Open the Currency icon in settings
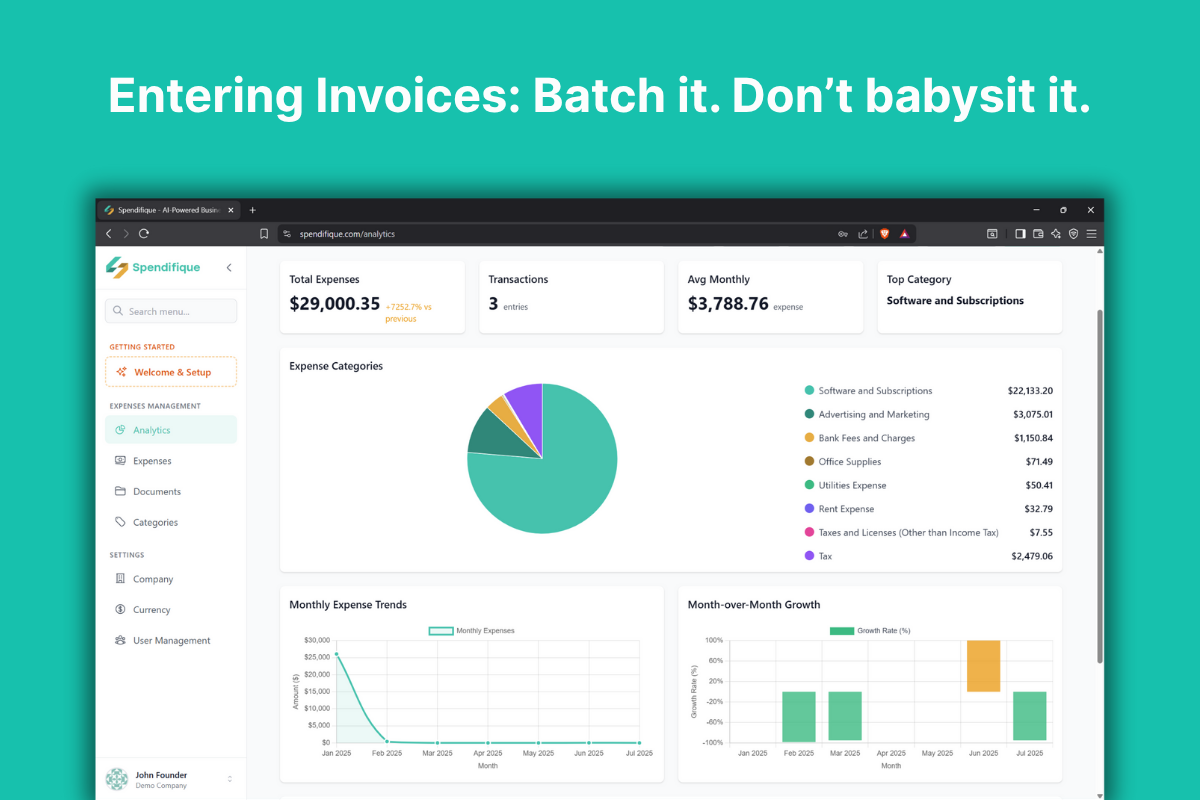The height and width of the screenshot is (800, 1200). 120,609
